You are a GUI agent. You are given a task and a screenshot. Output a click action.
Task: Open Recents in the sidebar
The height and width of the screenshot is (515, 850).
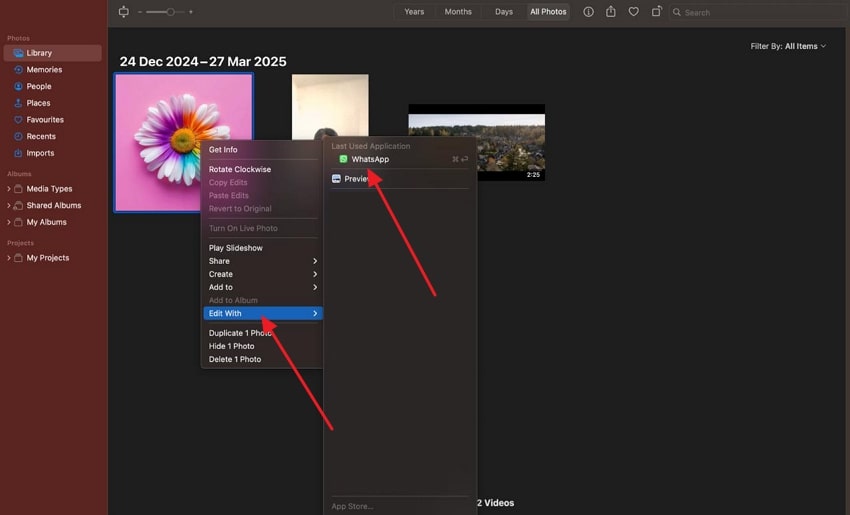coord(41,137)
